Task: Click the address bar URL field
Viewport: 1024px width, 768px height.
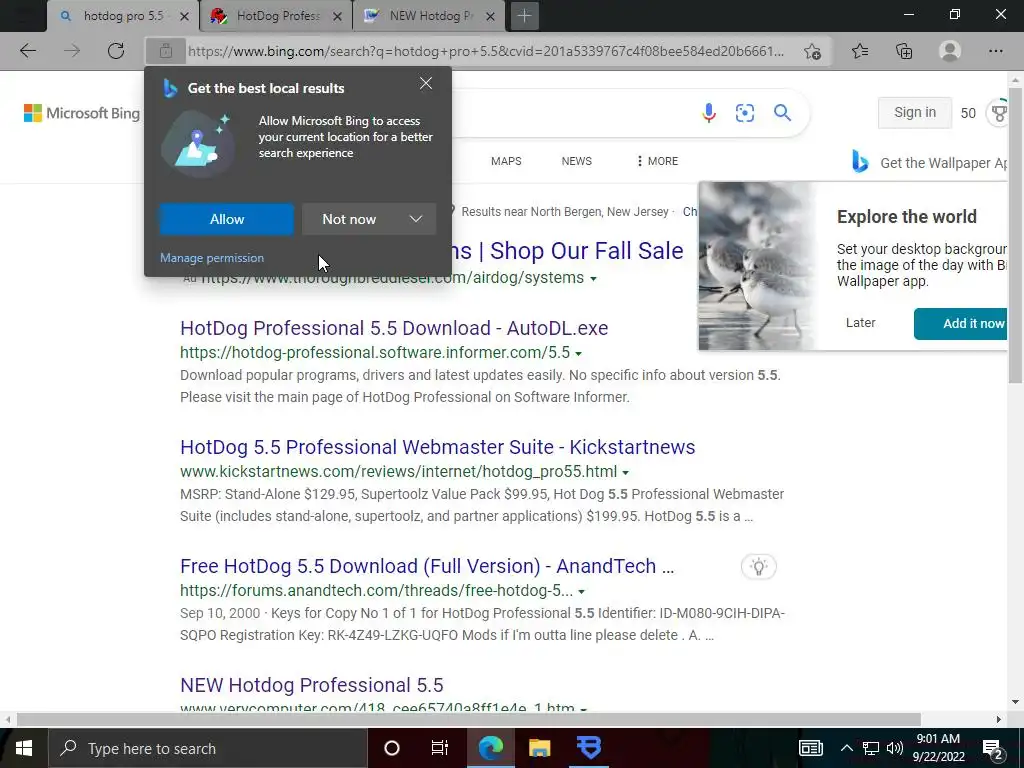Action: coord(487,51)
